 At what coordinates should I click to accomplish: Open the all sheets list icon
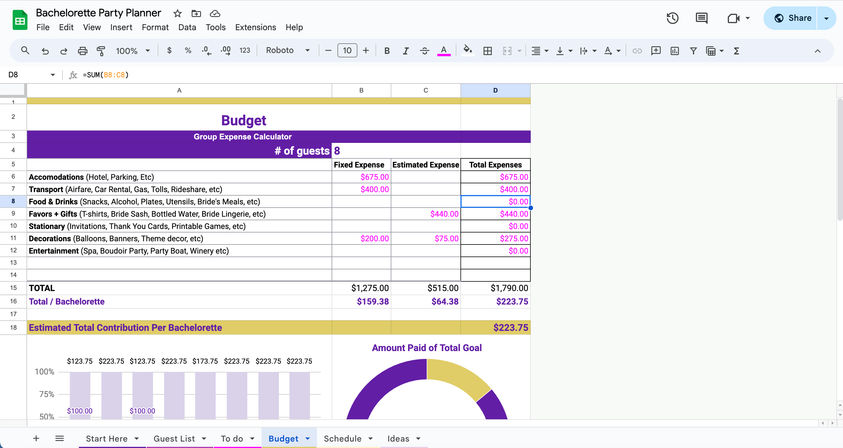pos(60,438)
